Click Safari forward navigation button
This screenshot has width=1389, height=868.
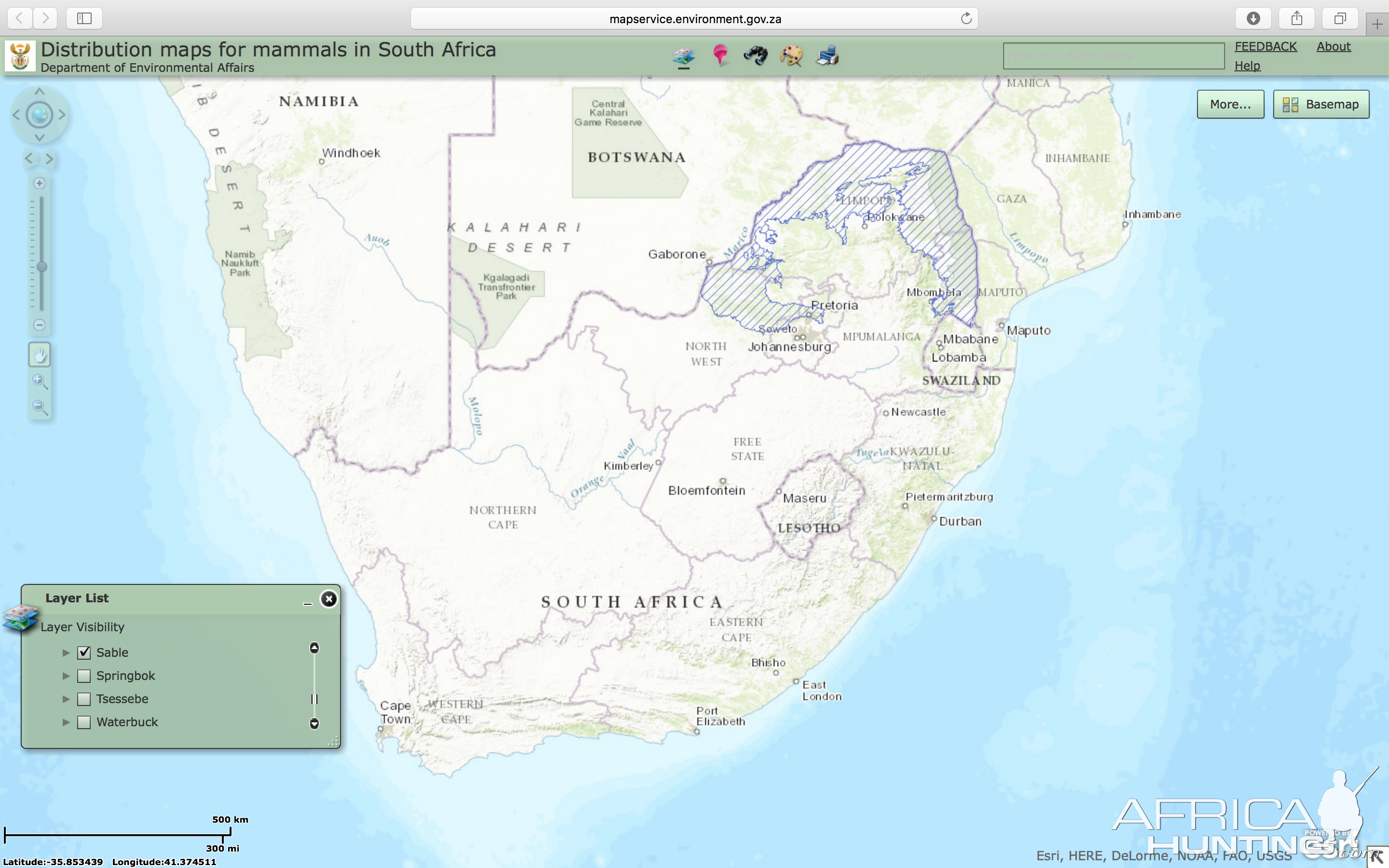pyautogui.click(x=45, y=18)
